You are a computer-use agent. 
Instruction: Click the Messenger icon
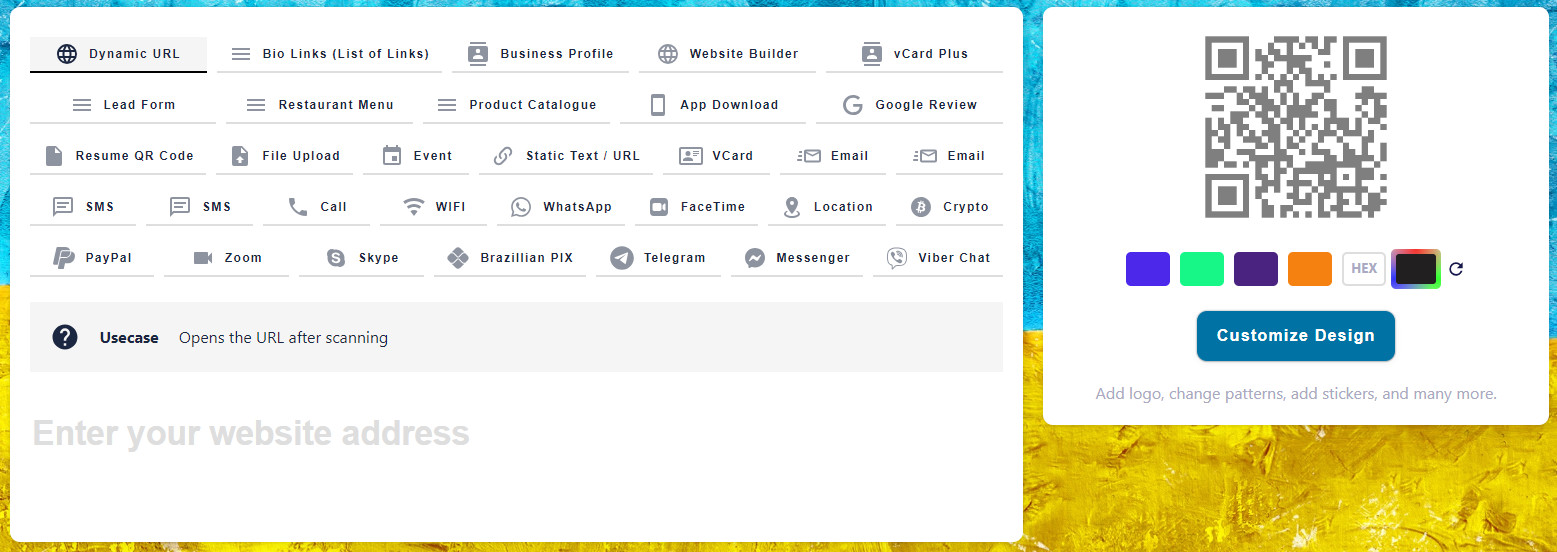pos(755,258)
